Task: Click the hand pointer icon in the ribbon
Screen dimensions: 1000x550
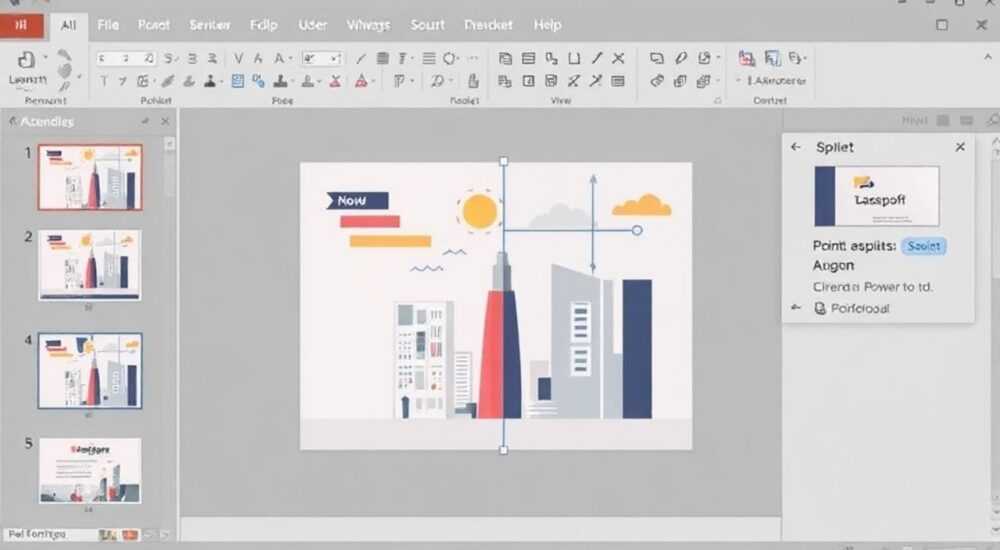Action: (x=473, y=81)
